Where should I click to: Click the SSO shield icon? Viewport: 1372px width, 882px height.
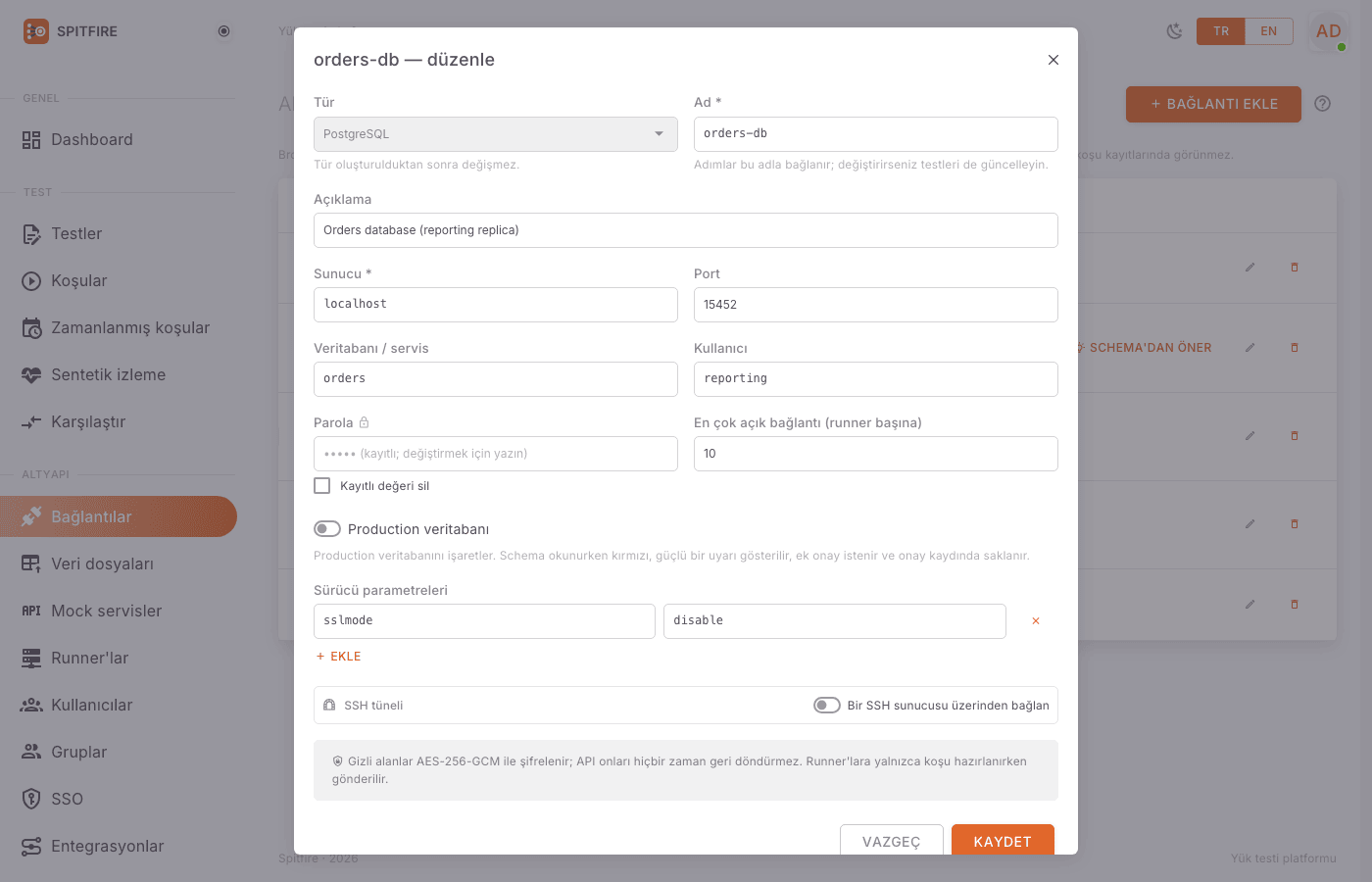pos(31,799)
